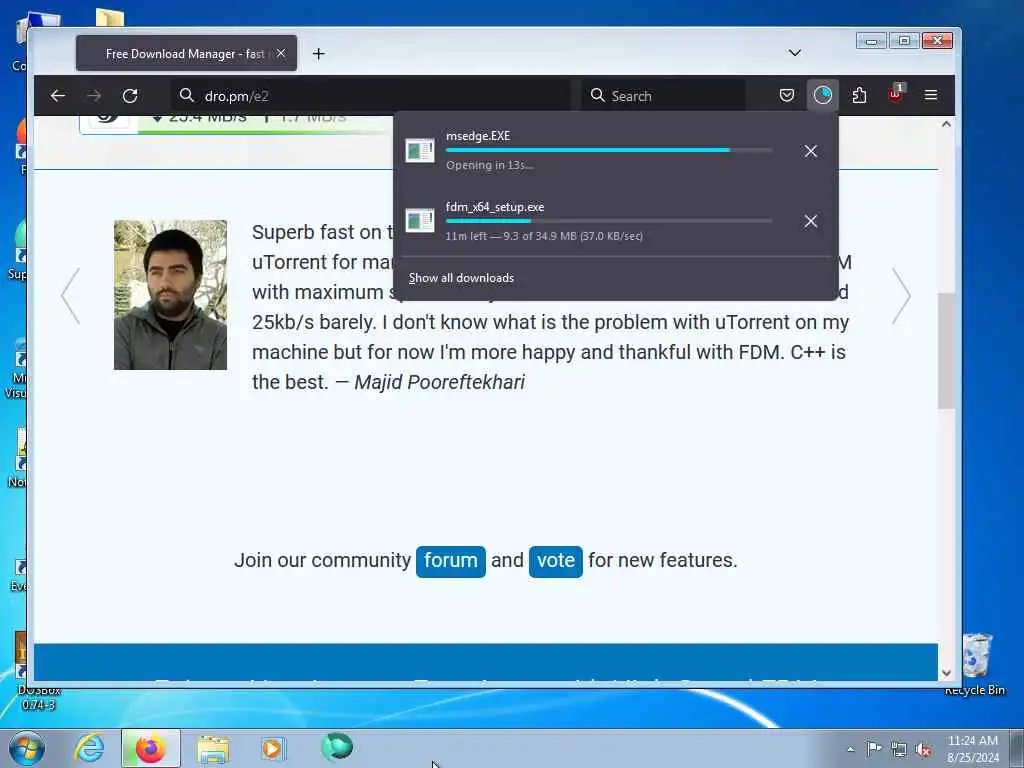Click the Majid Pooreftekhari author name
The width and height of the screenshot is (1024, 768).
pyautogui.click(x=440, y=382)
